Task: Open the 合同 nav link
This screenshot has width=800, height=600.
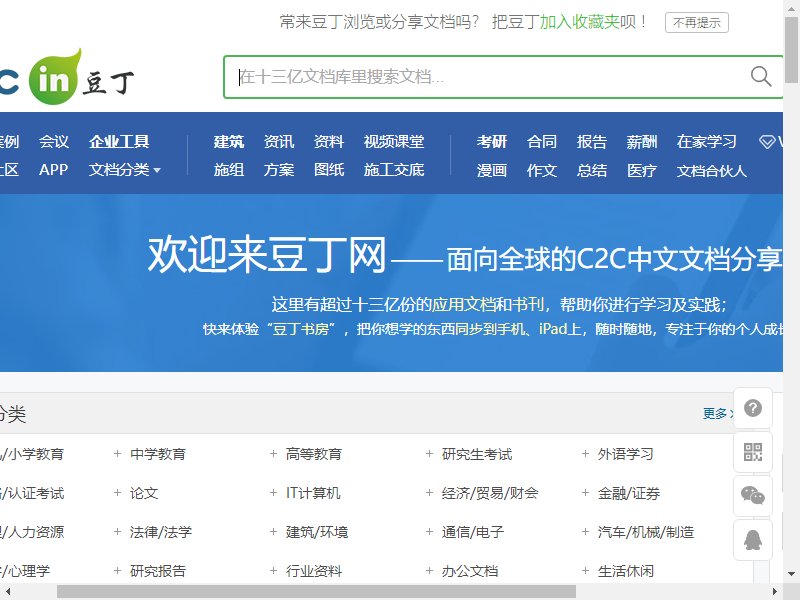Action: (542, 141)
